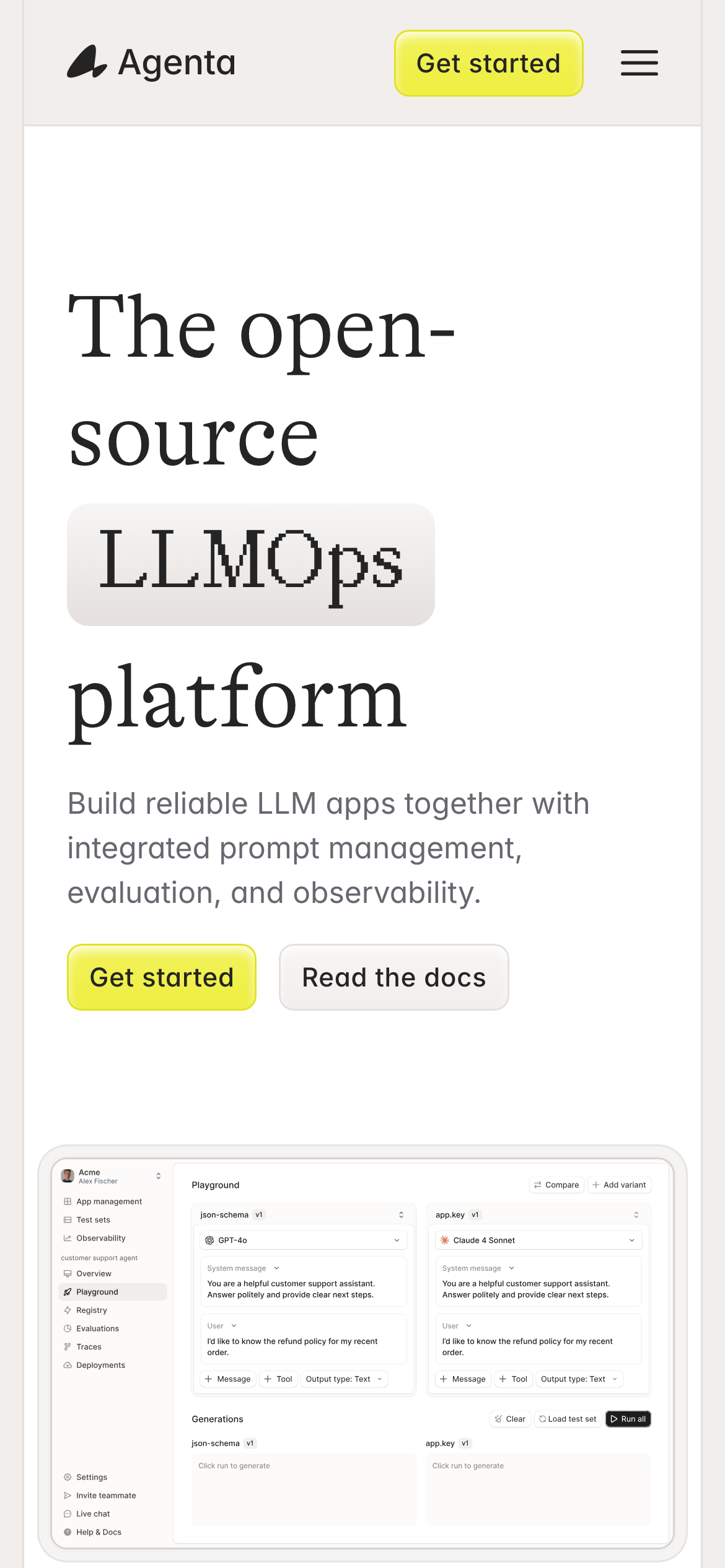This screenshot has width=725, height=1568.
Task: Click the Observability chart icon
Action: pos(68,1238)
